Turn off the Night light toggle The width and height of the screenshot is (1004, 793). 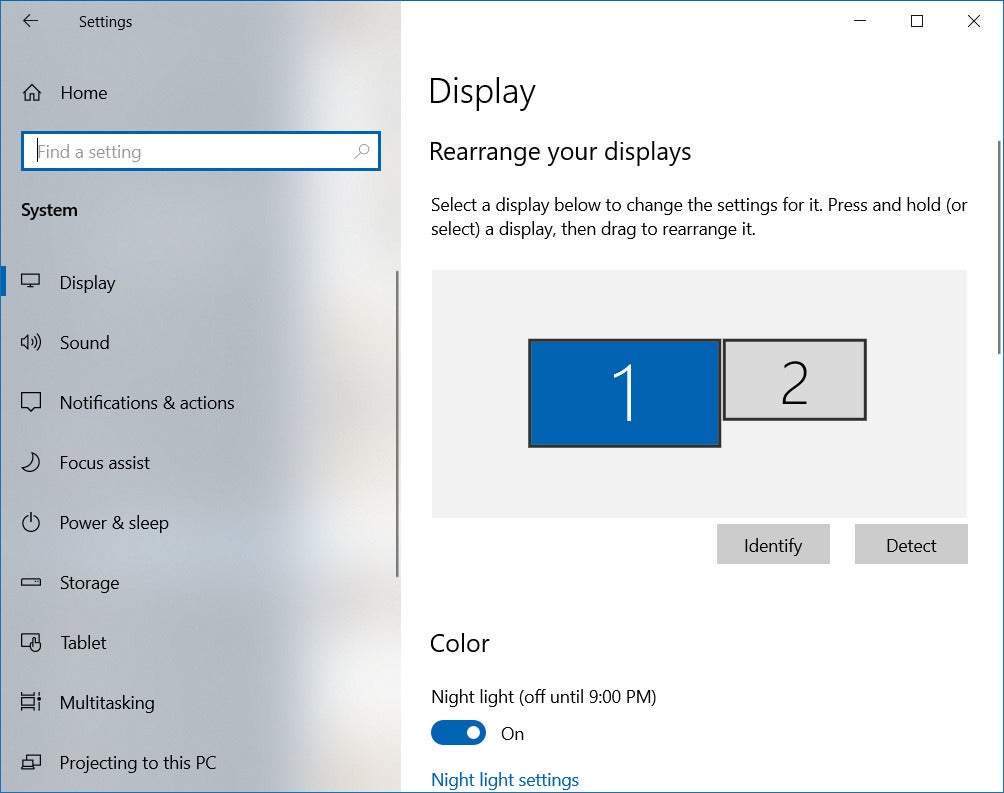(458, 732)
